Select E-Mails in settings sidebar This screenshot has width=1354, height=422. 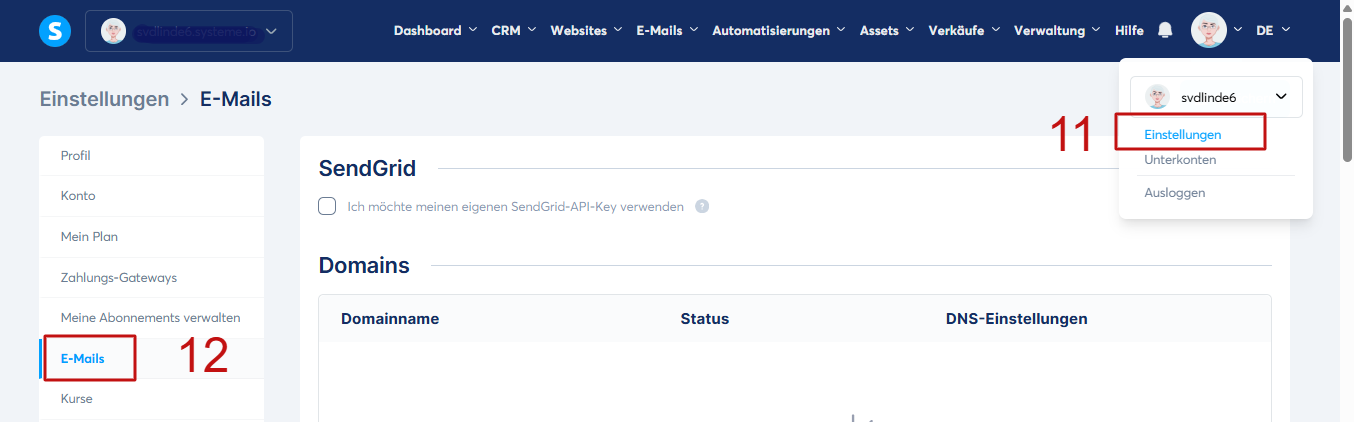point(151,358)
